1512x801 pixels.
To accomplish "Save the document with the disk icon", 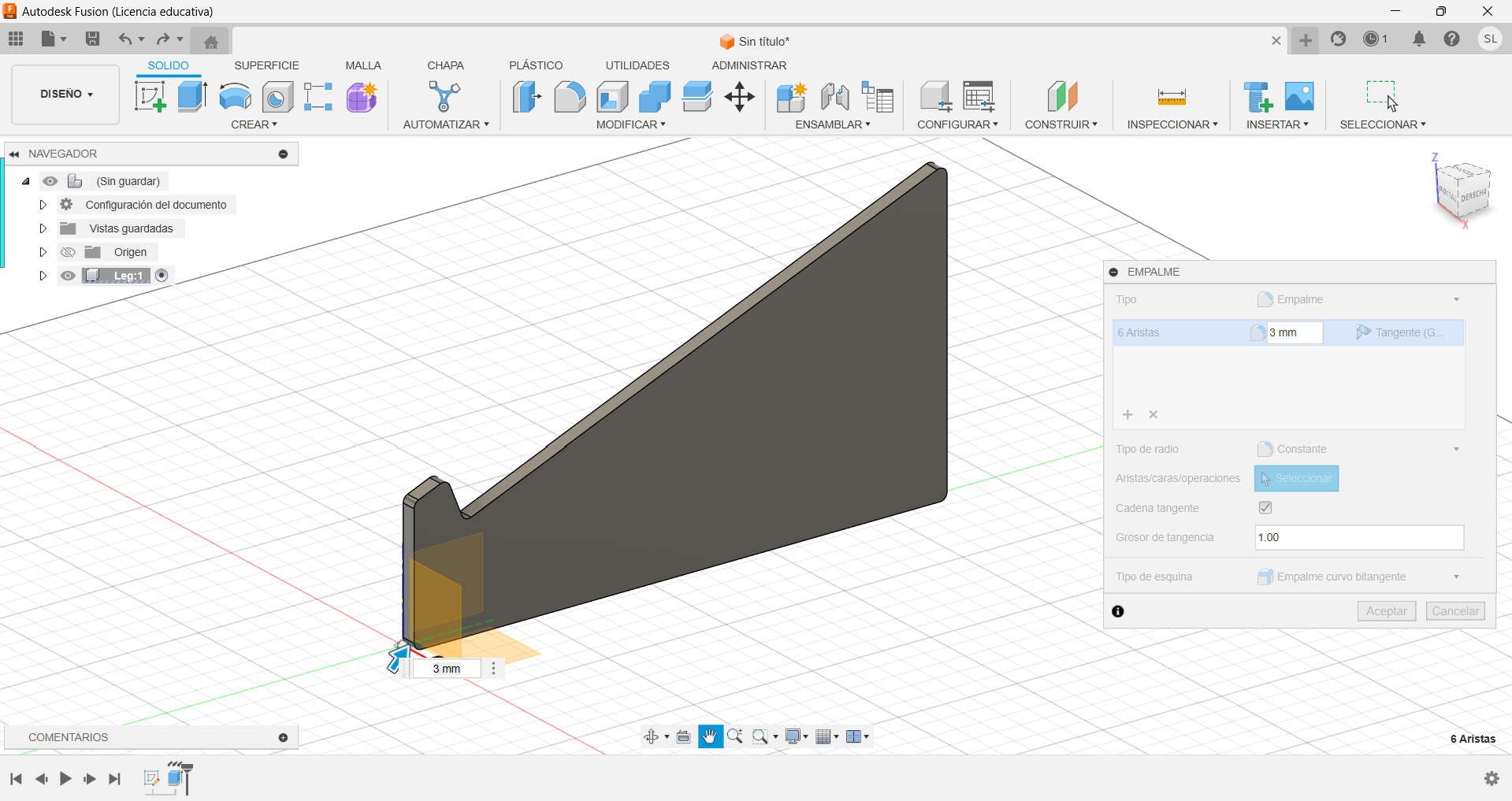I will click(92, 39).
